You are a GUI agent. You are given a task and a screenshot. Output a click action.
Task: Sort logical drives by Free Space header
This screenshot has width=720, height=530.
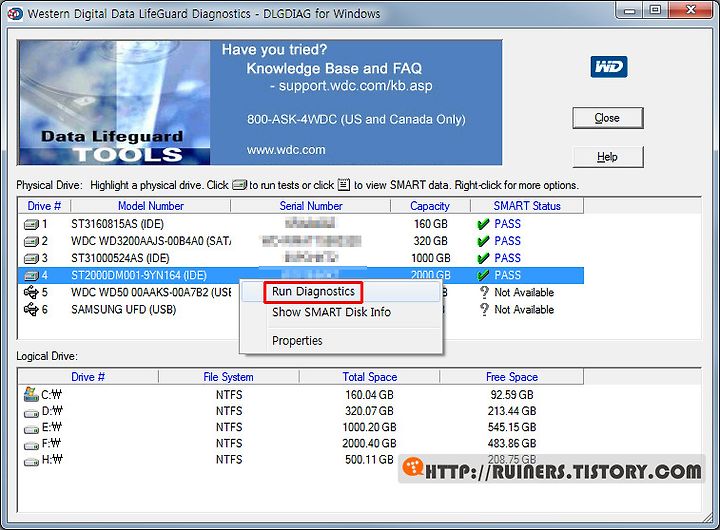(x=512, y=377)
